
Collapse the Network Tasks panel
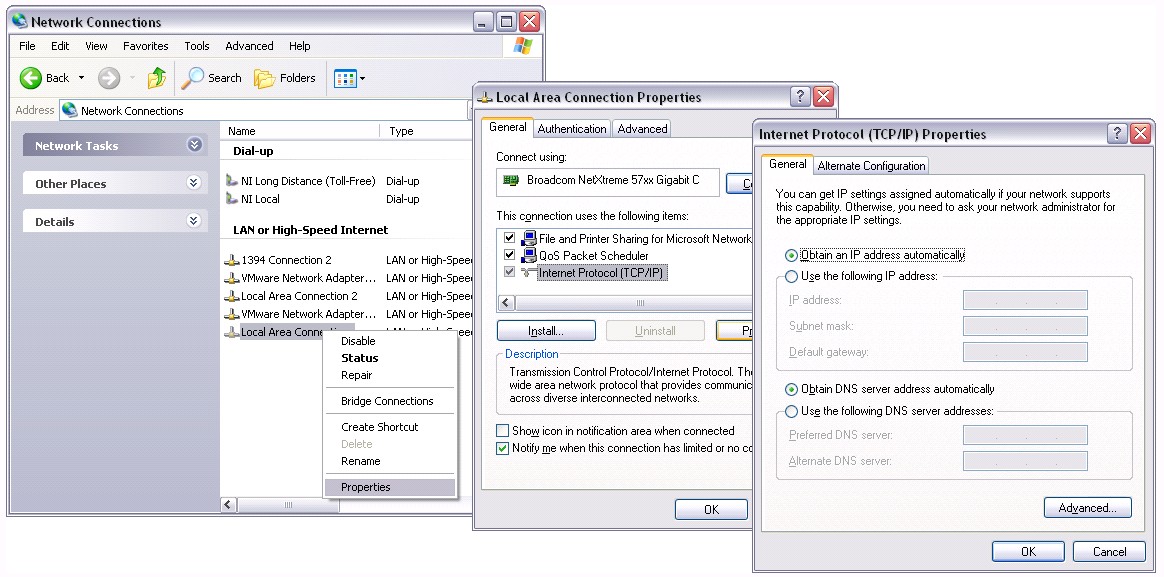coord(194,145)
